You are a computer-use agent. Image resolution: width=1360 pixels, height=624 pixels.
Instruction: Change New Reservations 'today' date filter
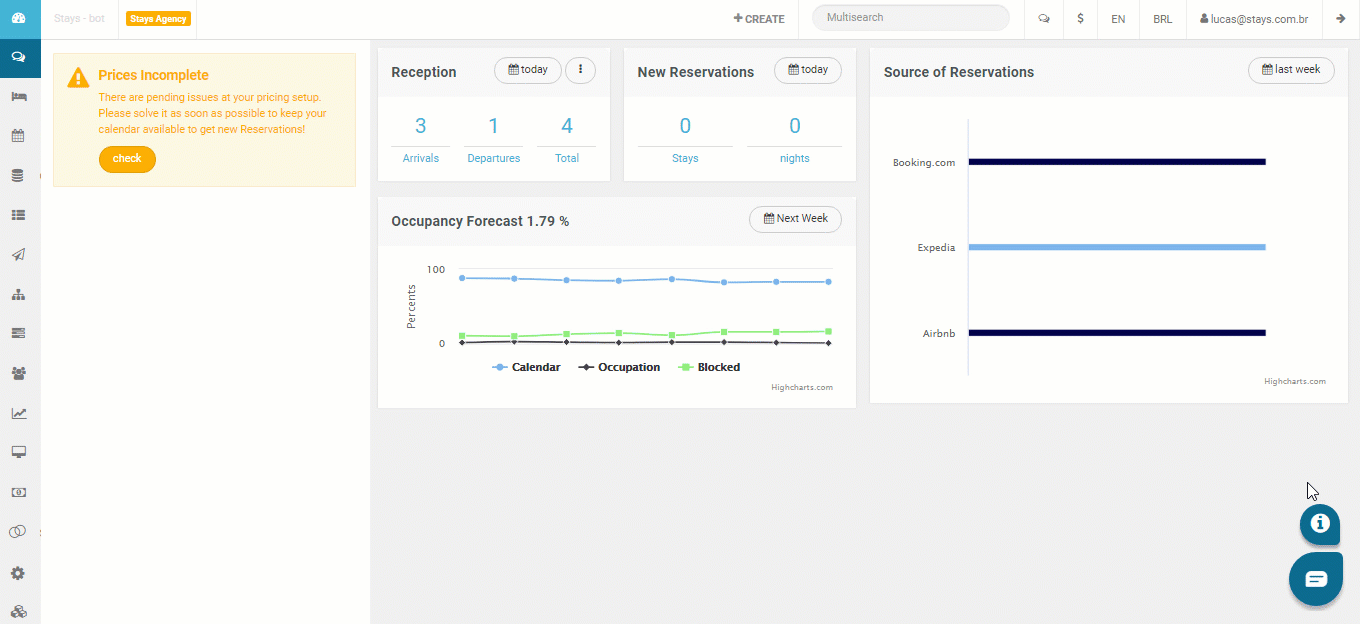tap(808, 70)
